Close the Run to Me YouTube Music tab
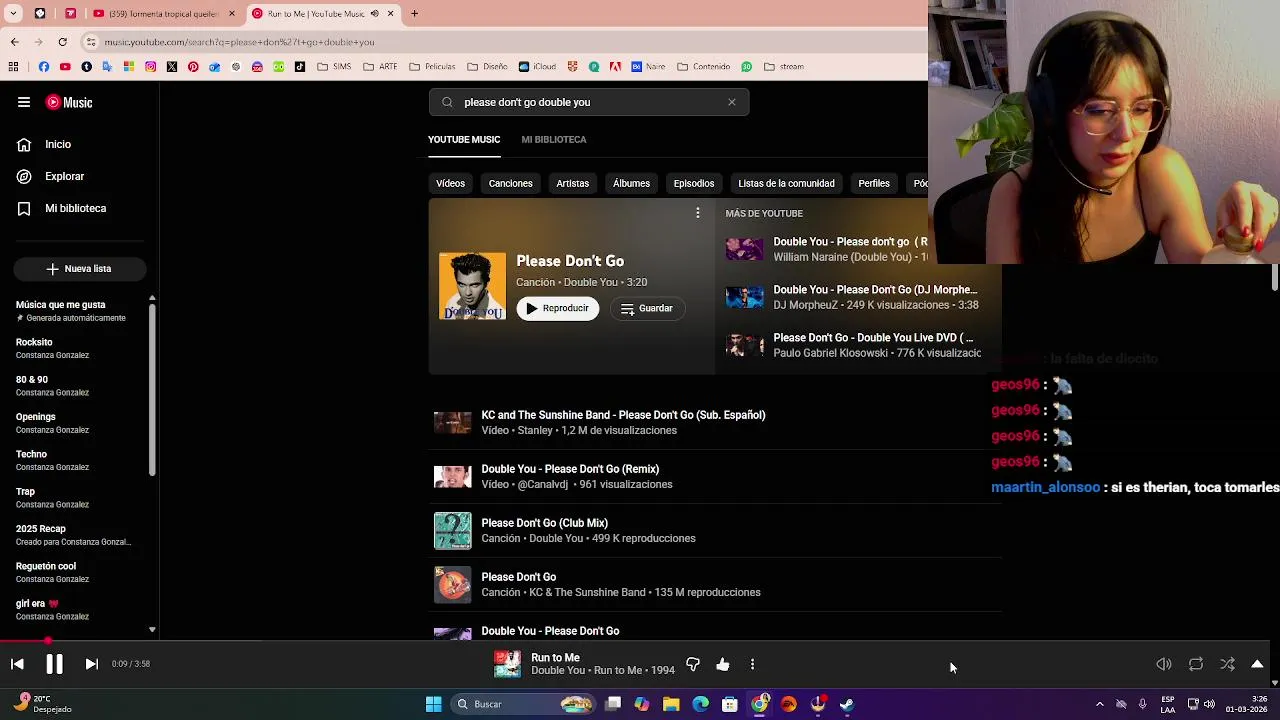This screenshot has height=720, width=1280. coord(391,14)
